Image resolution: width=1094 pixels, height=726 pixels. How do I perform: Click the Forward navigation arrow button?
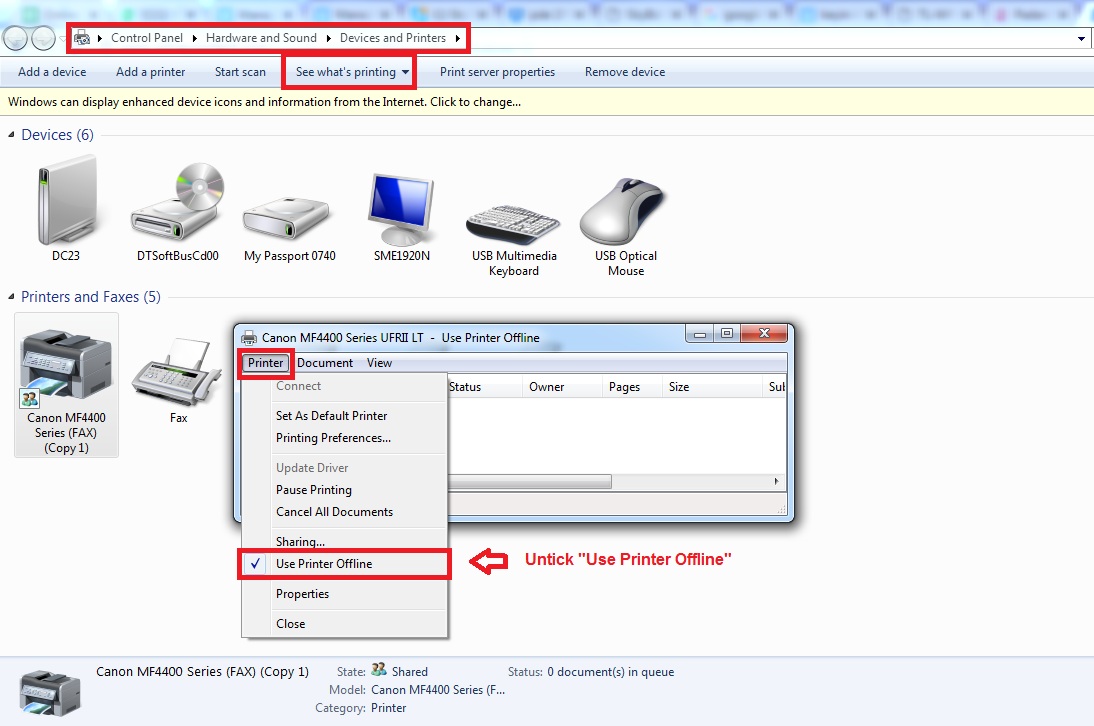coord(43,38)
